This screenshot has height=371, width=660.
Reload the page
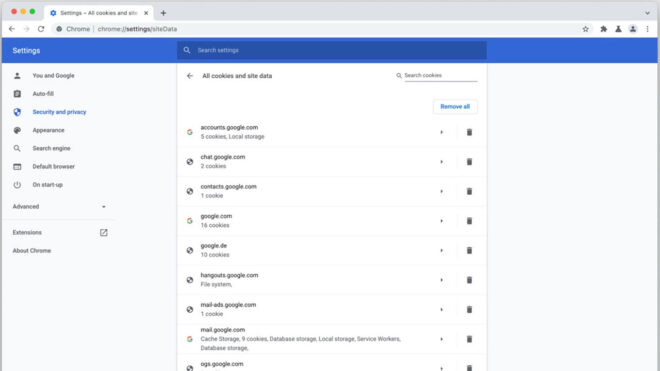point(41,29)
